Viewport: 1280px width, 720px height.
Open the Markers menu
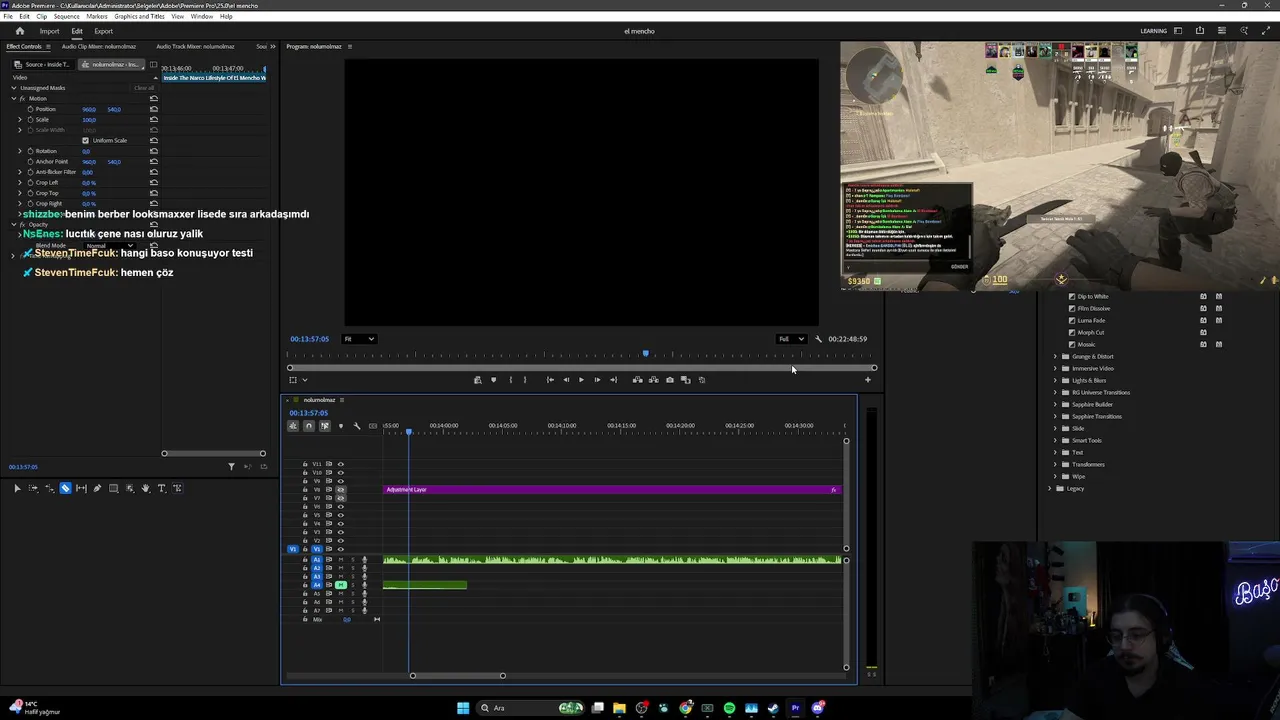pyautogui.click(x=97, y=16)
